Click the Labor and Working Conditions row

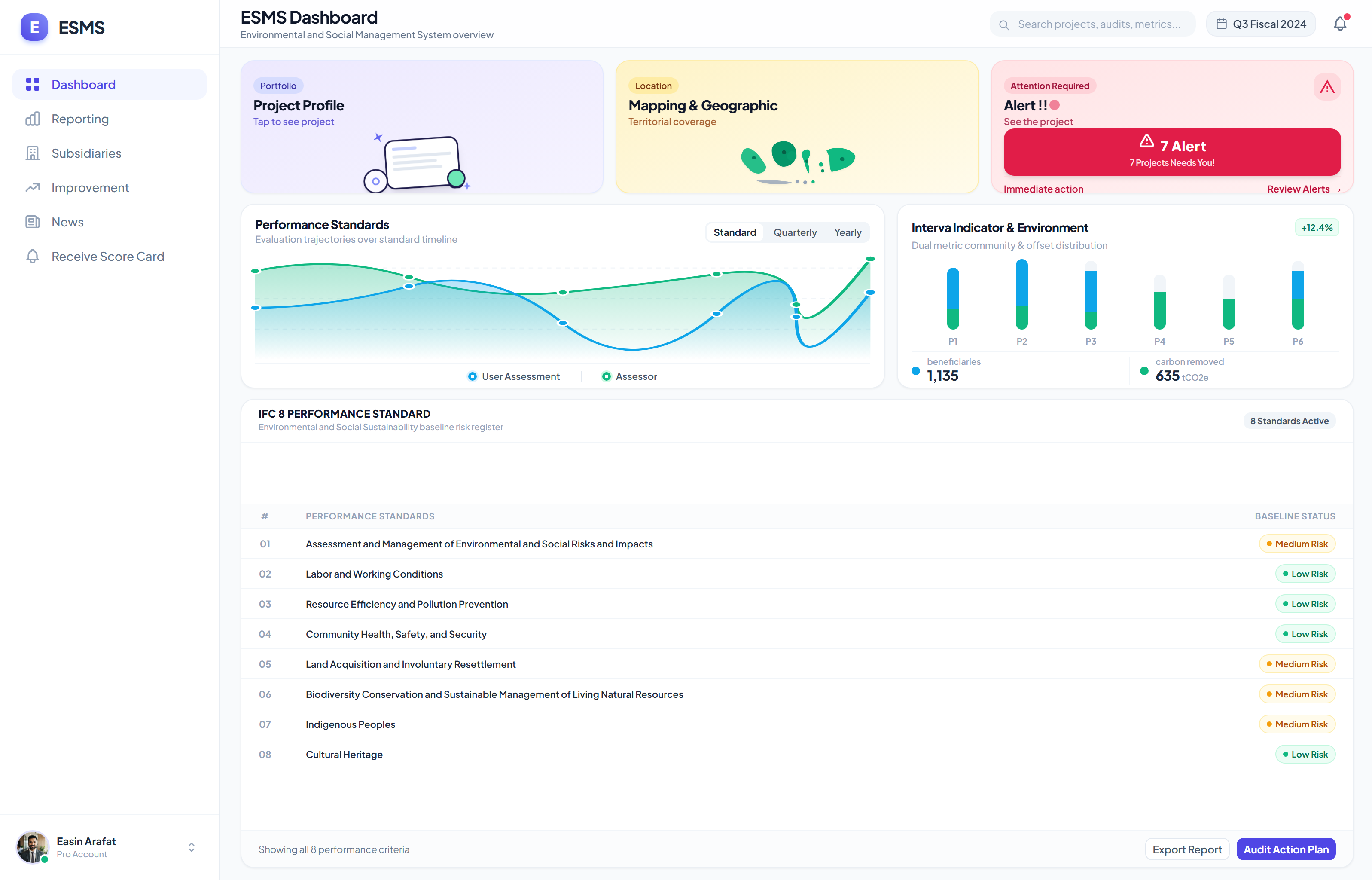[797, 574]
